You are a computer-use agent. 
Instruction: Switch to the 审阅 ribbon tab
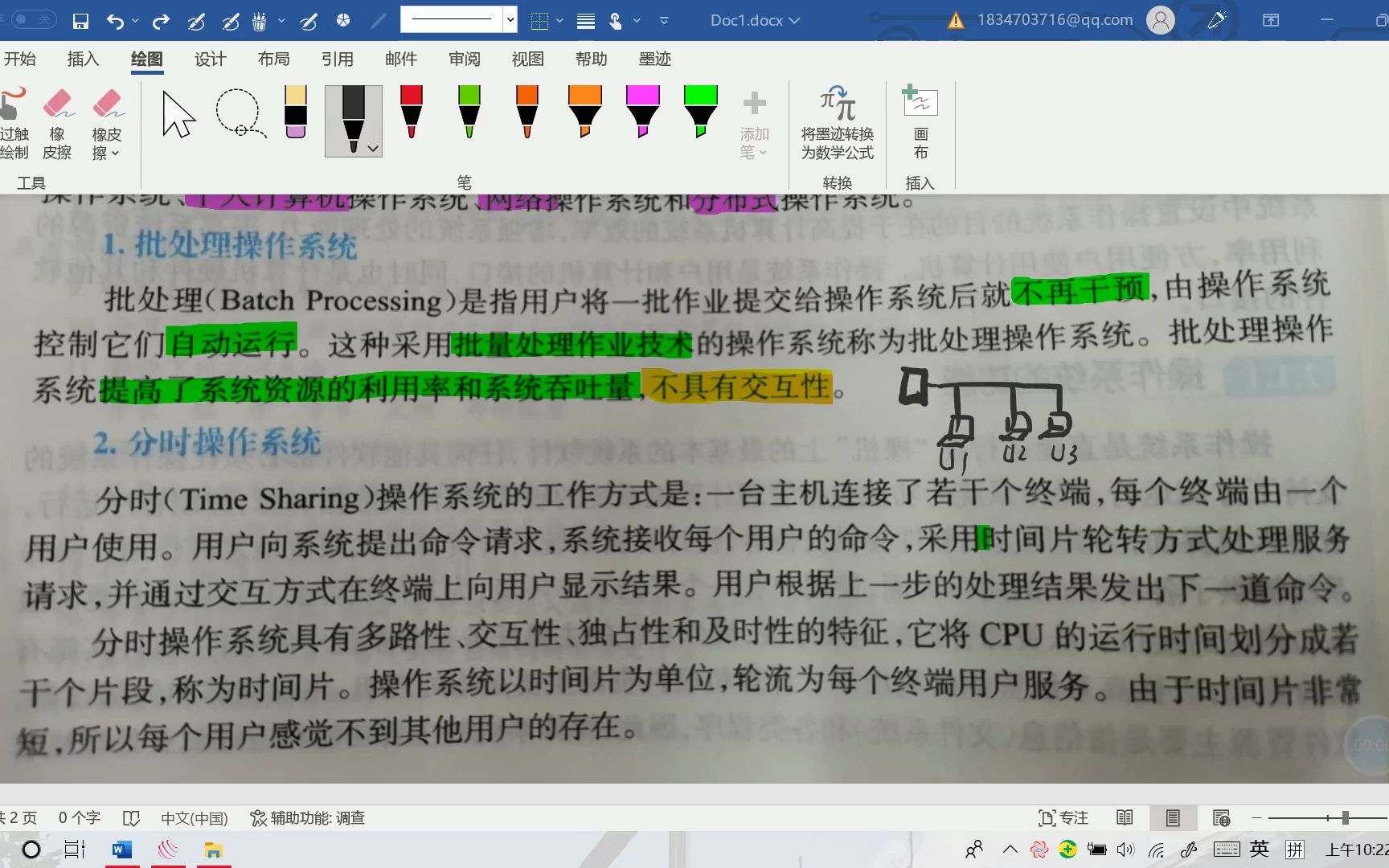tap(464, 59)
